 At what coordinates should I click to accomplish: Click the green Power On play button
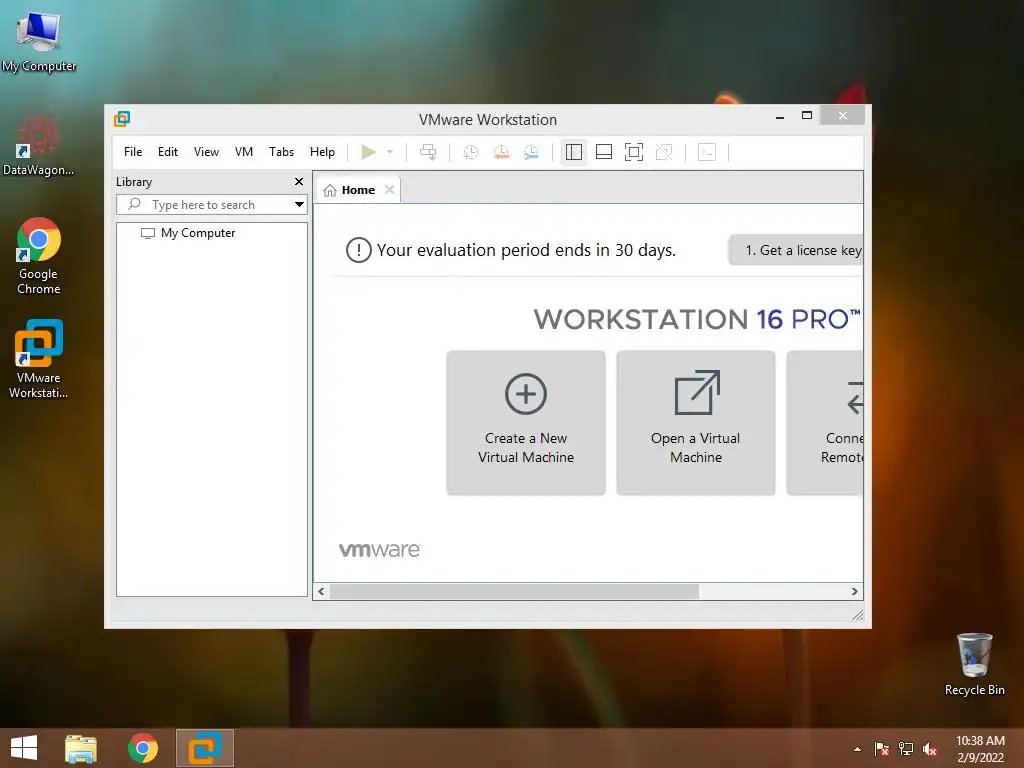point(368,152)
